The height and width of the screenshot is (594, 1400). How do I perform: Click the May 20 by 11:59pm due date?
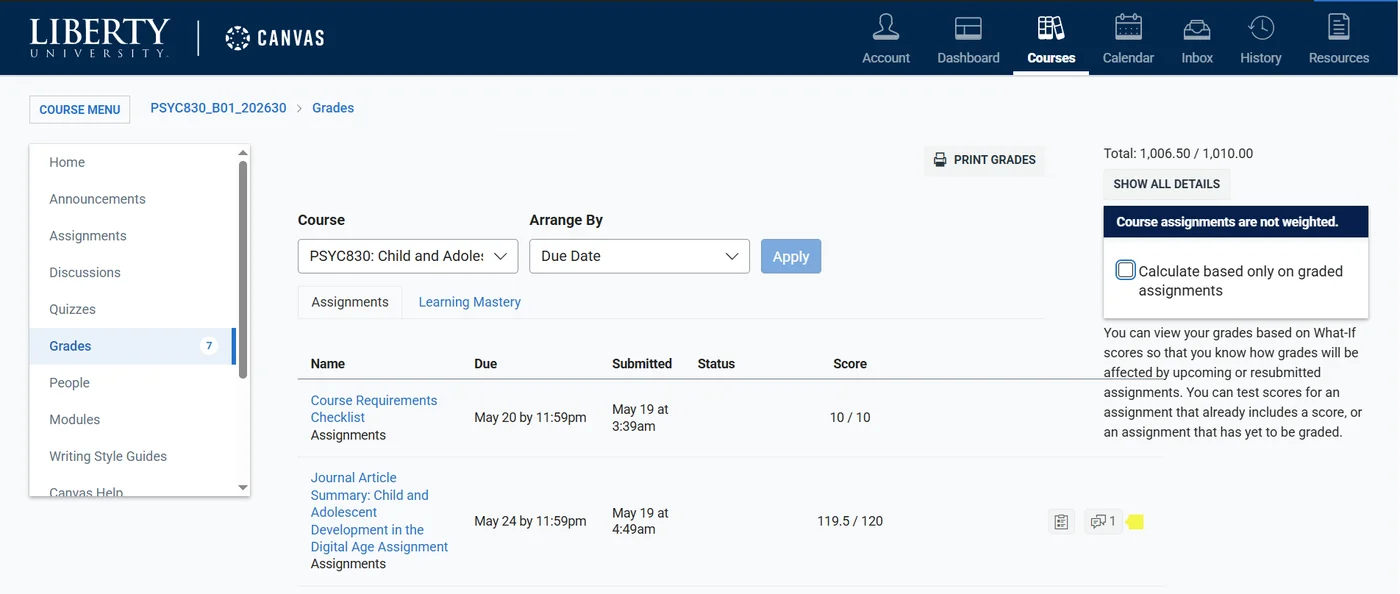coord(530,417)
